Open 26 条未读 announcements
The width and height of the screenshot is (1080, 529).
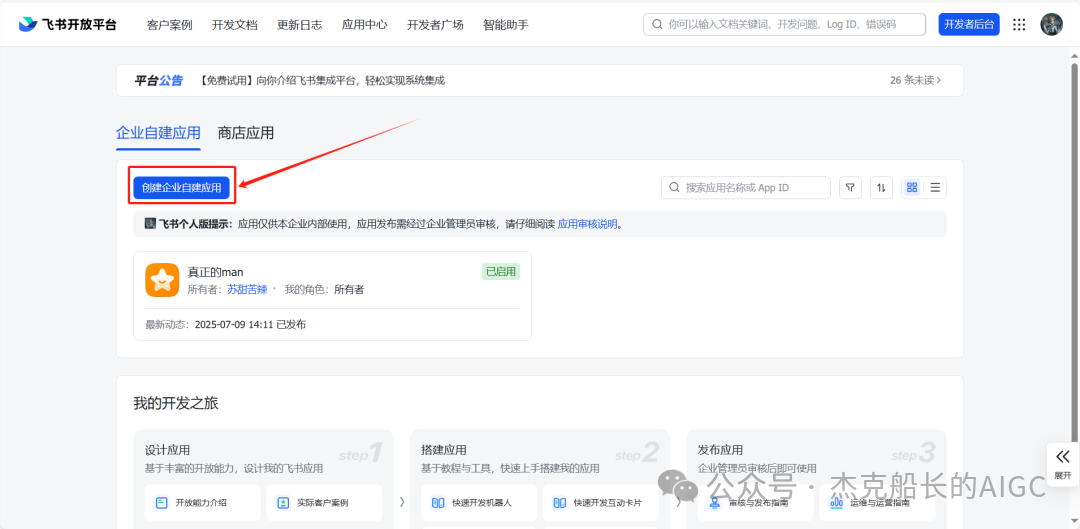click(915, 81)
